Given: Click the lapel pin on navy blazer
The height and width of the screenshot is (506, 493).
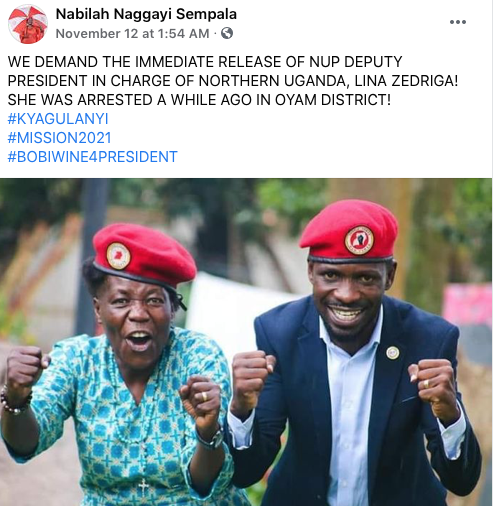Looking at the screenshot, I should tap(393, 353).
